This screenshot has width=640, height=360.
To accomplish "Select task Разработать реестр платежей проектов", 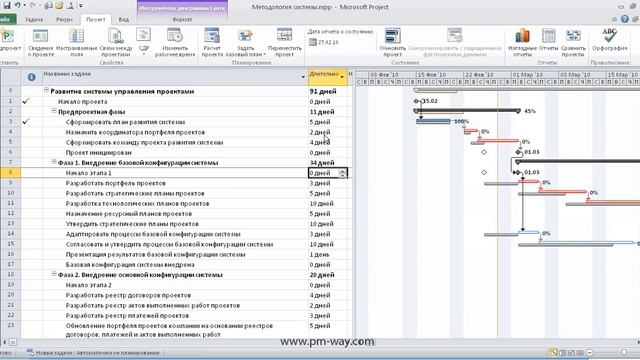I will 127,316.
